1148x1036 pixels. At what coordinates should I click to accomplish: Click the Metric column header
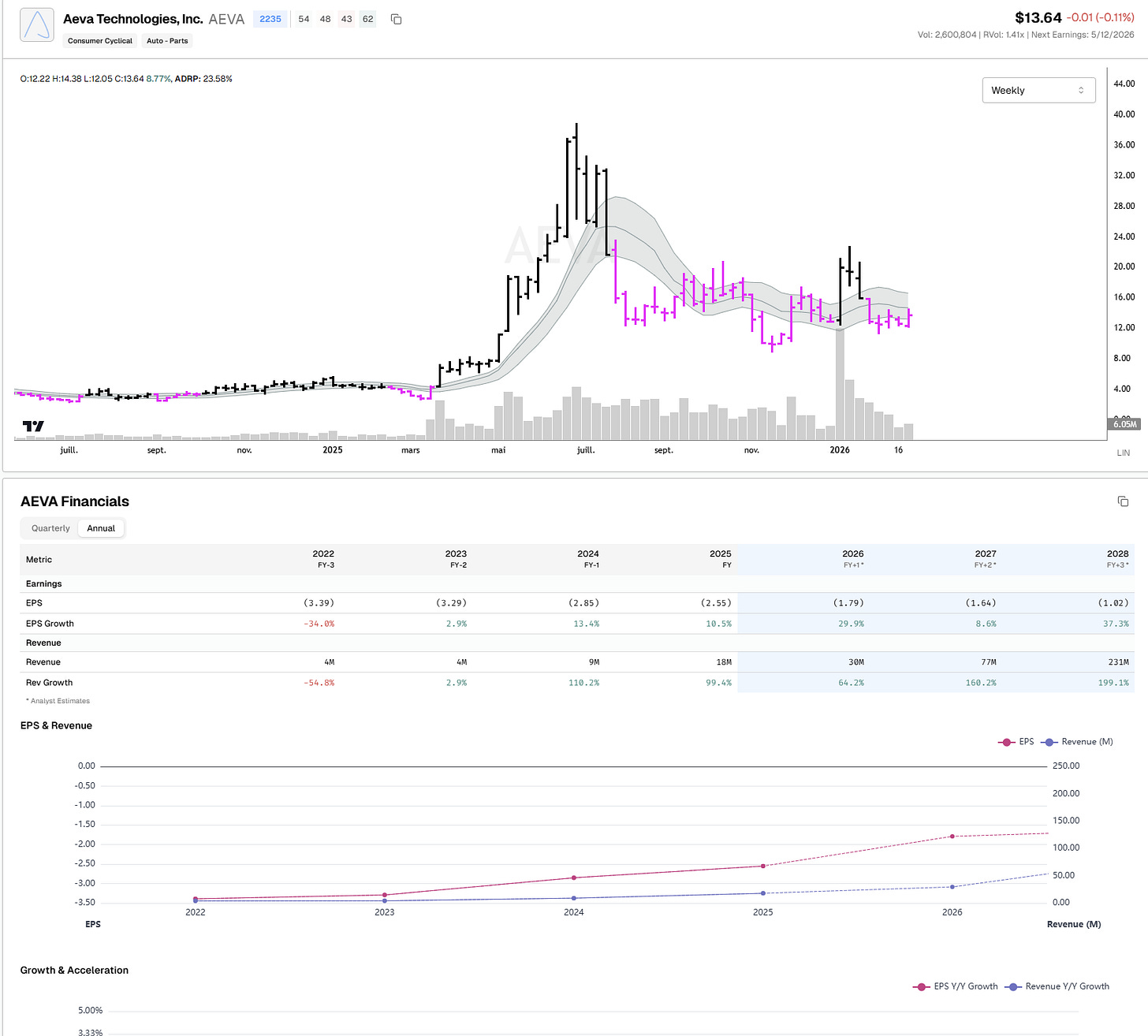39,560
